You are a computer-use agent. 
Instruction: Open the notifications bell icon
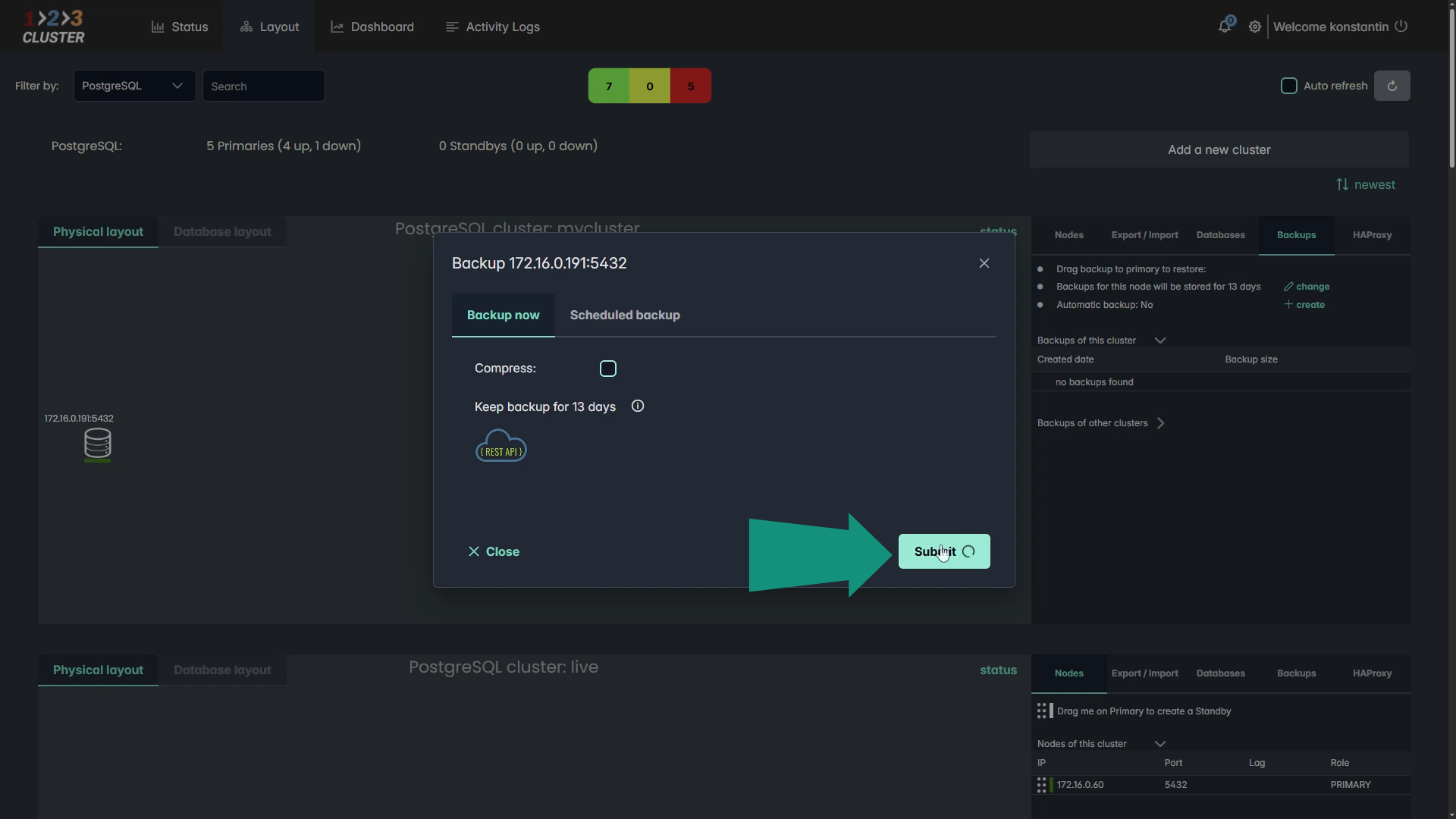point(1224,27)
